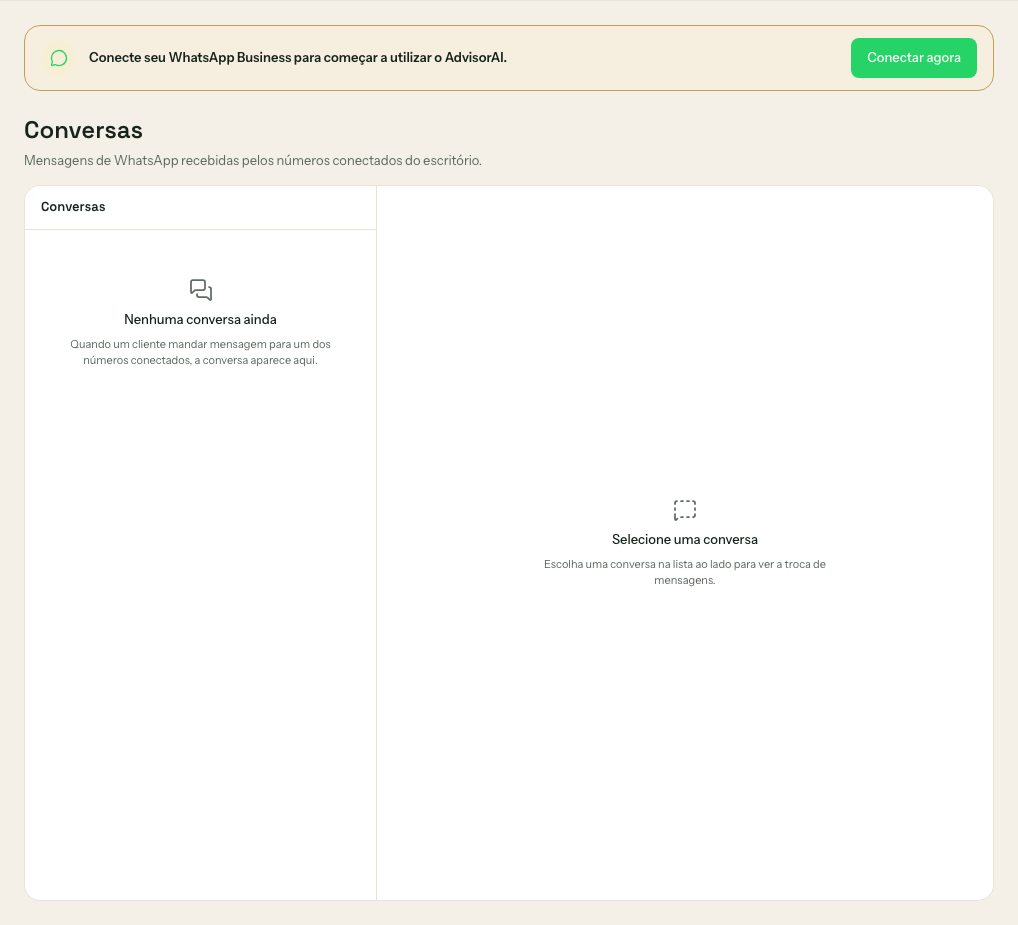Click the page subtitle about Mensagens de WhatsApp
Image resolution: width=1018 pixels, height=925 pixels.
pyautogui.click(x=253, y=160)
